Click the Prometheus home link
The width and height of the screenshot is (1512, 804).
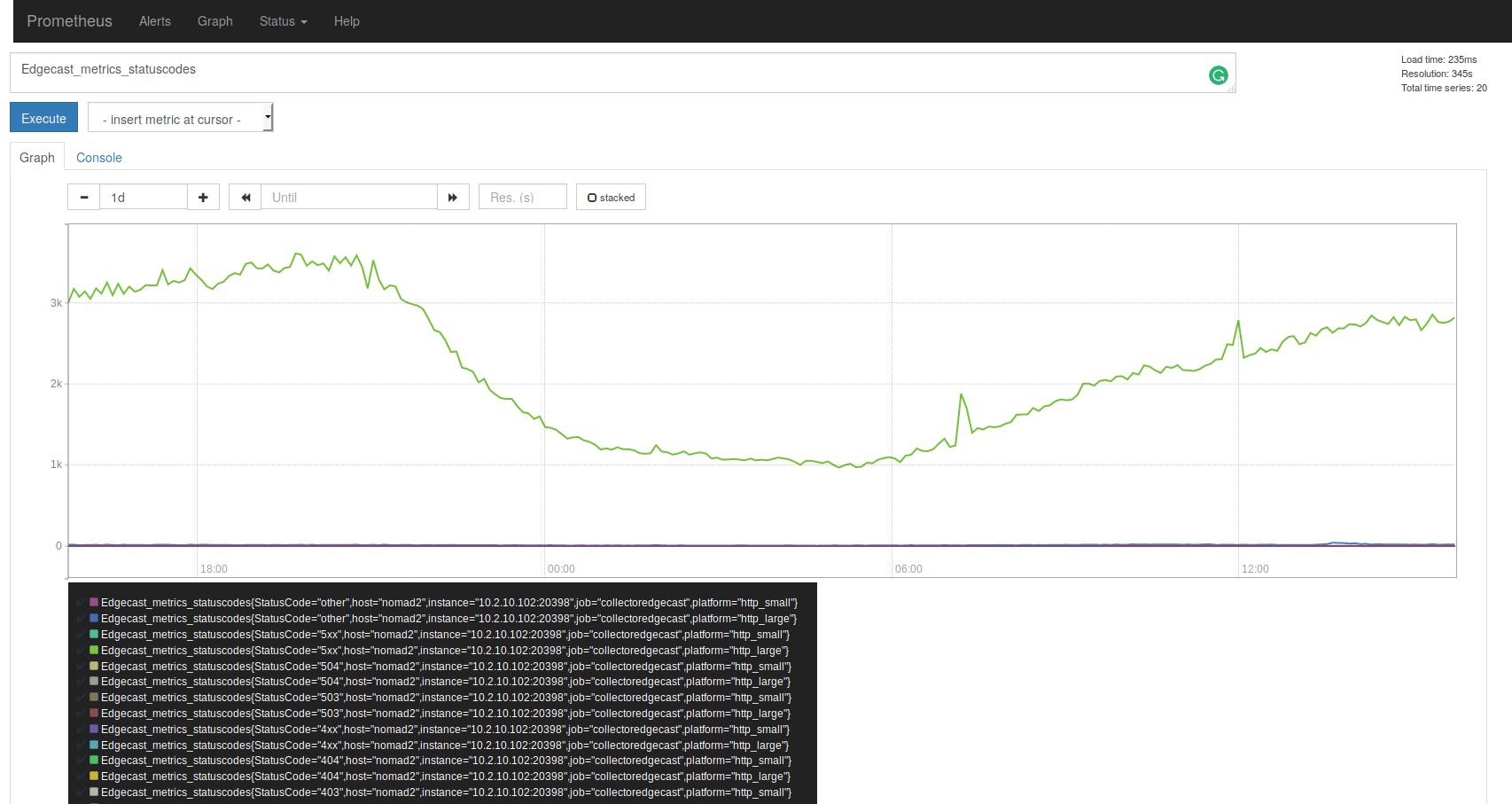point(69,21)
